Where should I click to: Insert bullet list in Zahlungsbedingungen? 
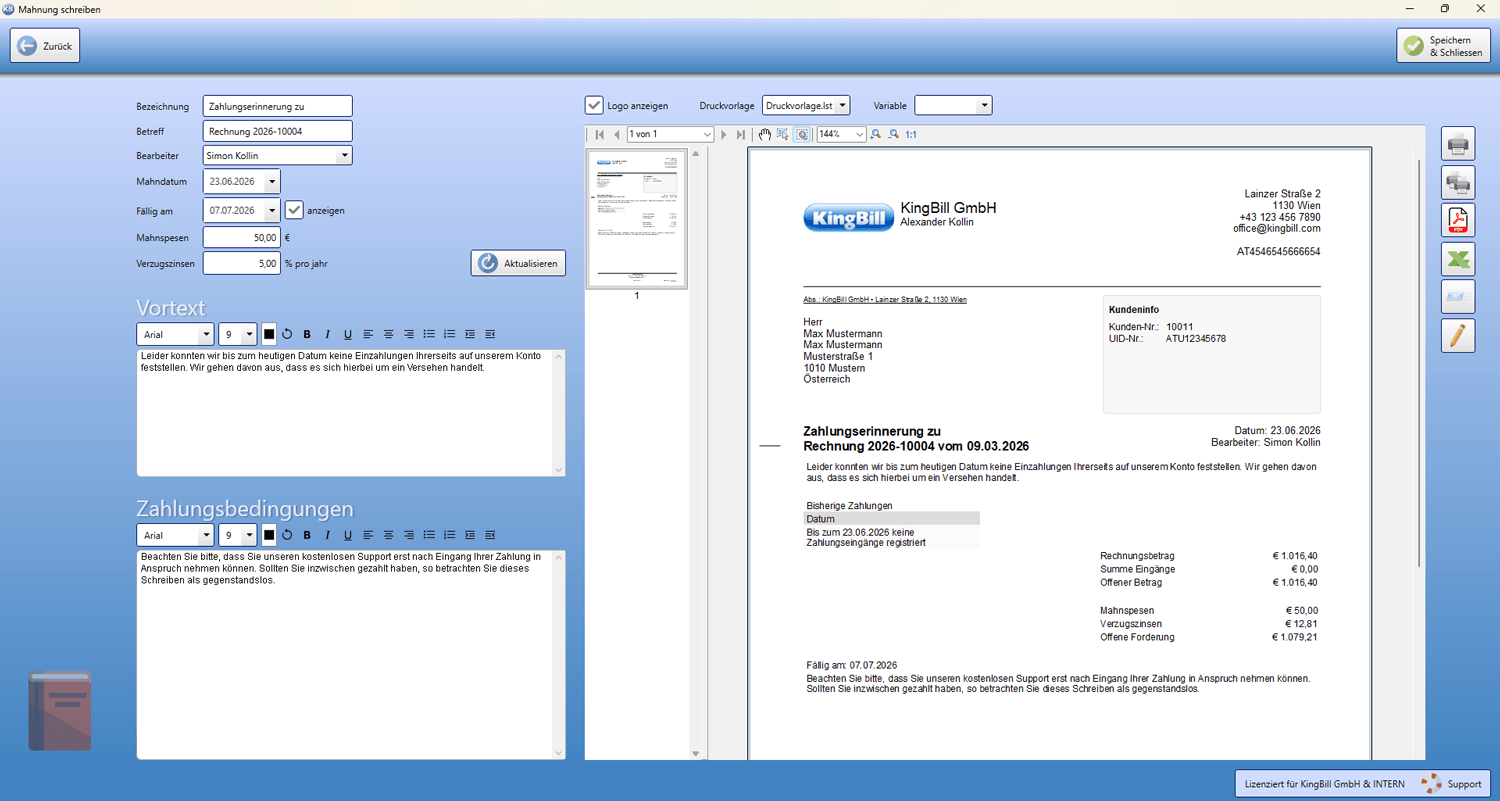(429, 536)
